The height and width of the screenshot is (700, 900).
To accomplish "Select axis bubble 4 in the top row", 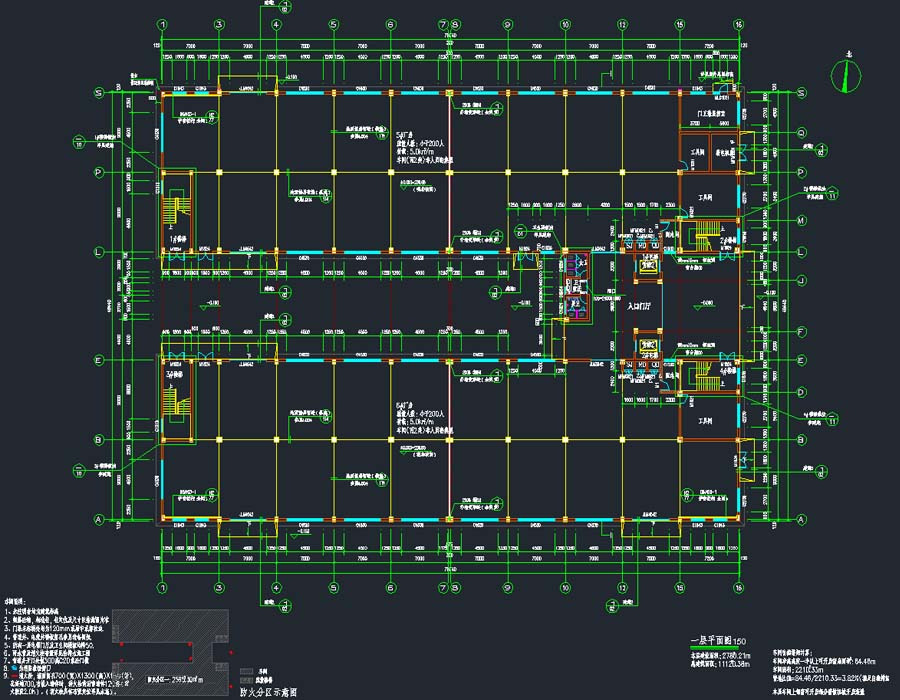I will click(x=277, y=25).
